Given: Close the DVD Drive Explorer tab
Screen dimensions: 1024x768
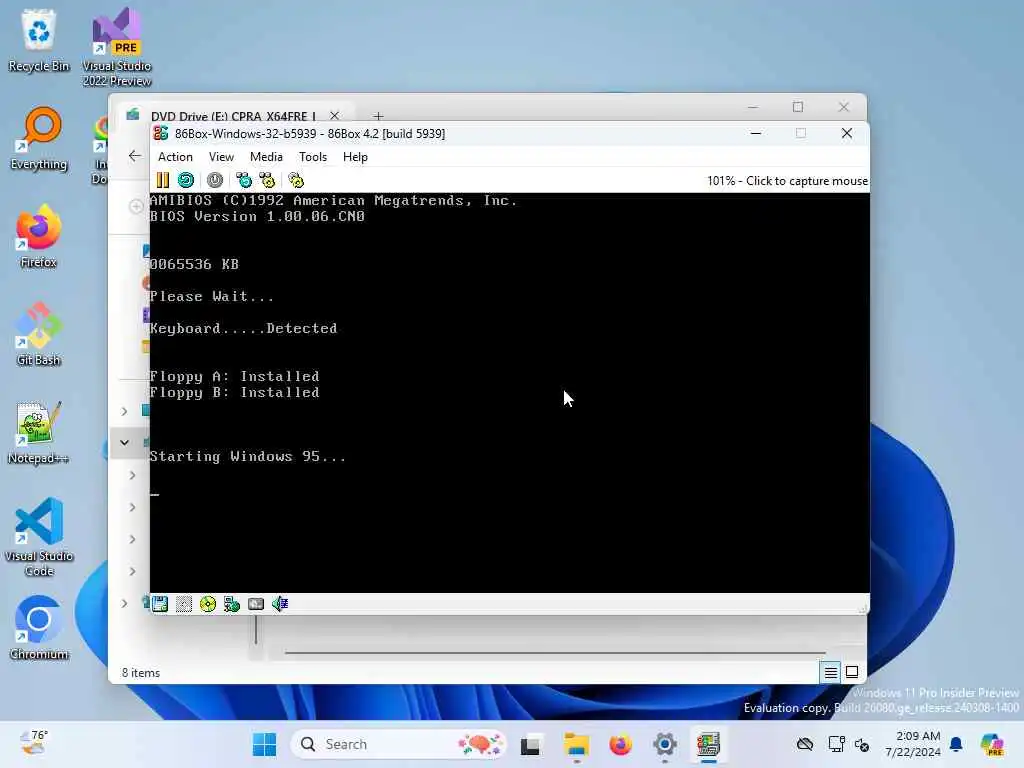Looking at the screenshot, I should pos(334,116).
